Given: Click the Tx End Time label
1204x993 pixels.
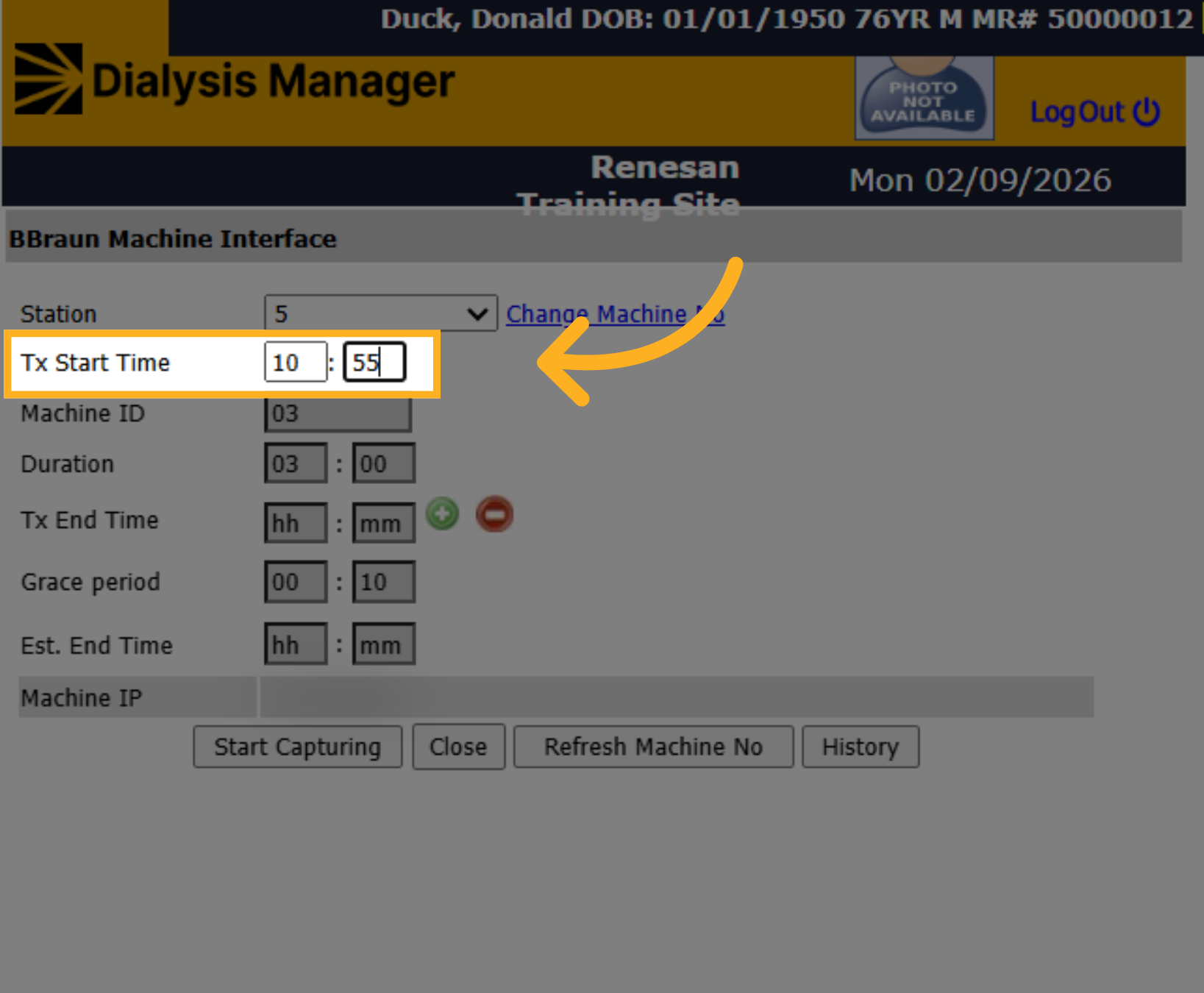Looking at the screenshot, I should (x=89, y=520).
